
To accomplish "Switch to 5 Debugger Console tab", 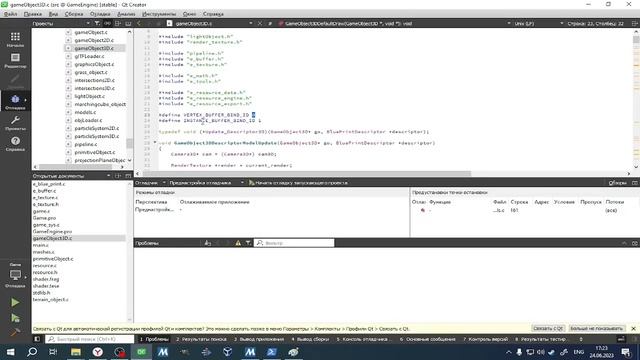I will [x=364, y=339].
